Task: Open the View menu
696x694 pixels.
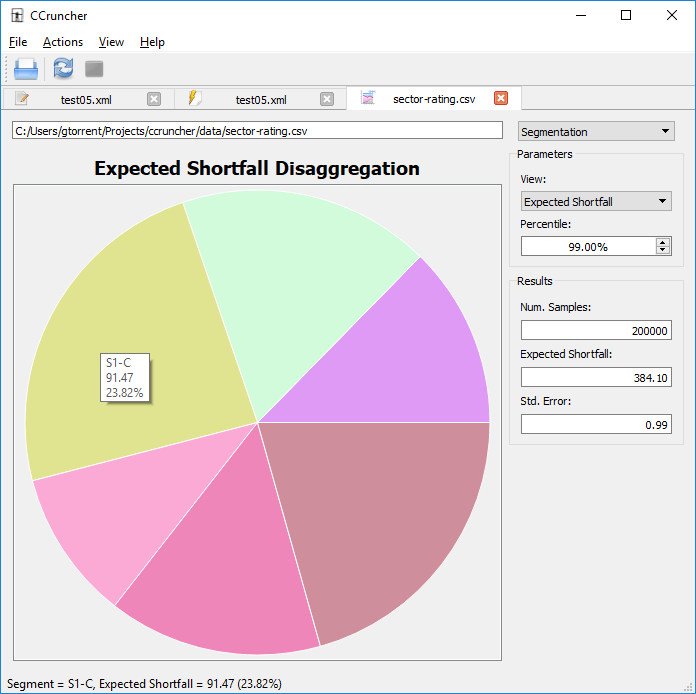Action: (x=111, y=42)
